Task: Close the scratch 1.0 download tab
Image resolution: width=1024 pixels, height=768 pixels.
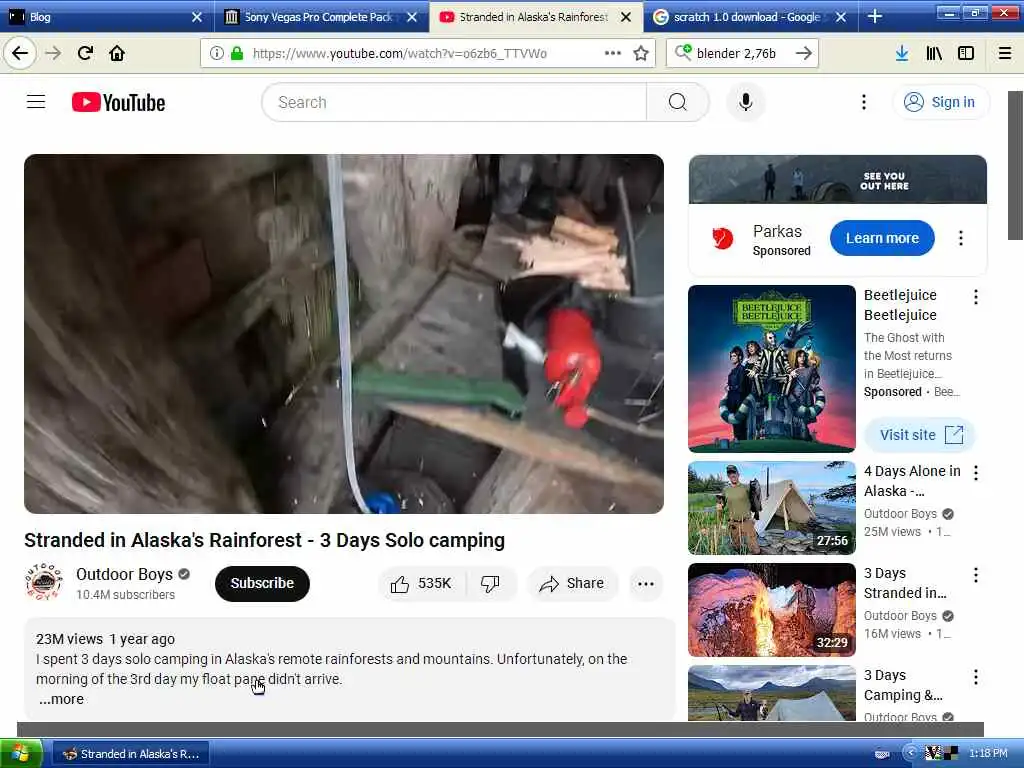Action: pyautogui.click(x=841, y=17)
